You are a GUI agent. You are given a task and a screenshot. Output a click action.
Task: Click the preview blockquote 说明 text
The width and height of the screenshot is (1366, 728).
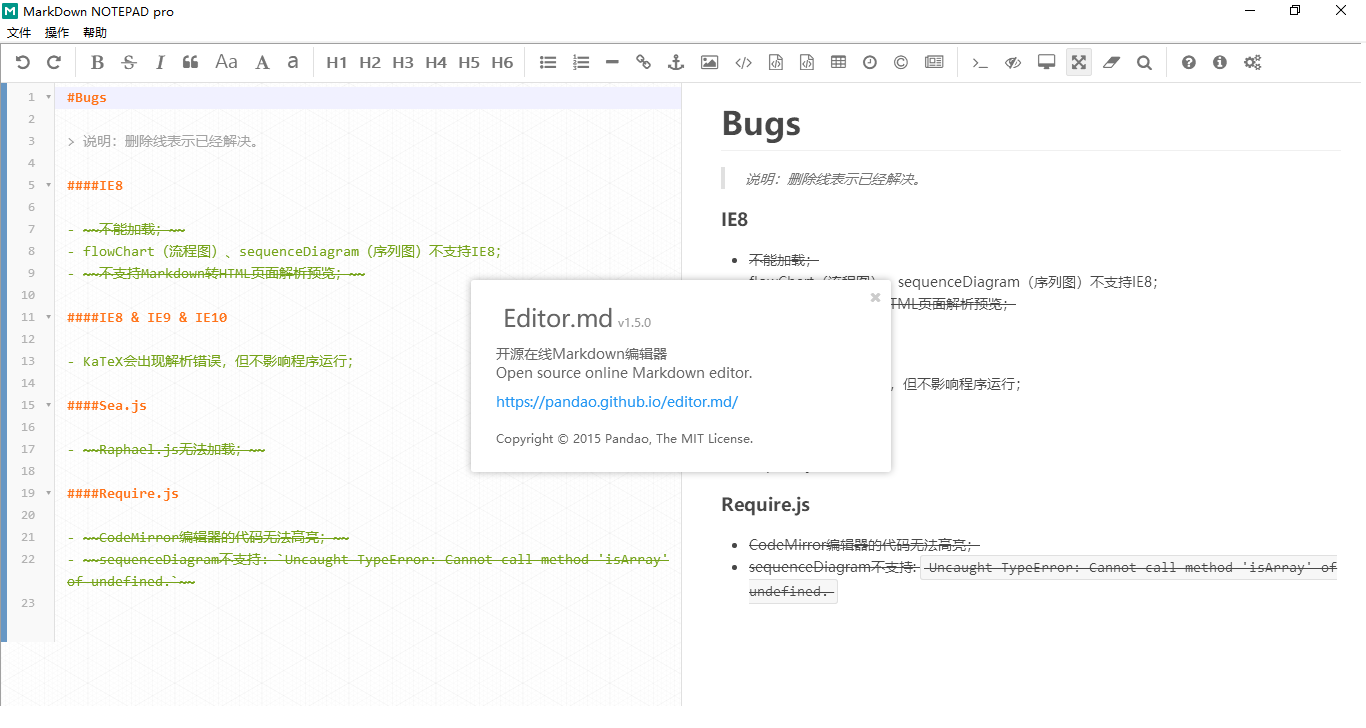pos(832,179)
